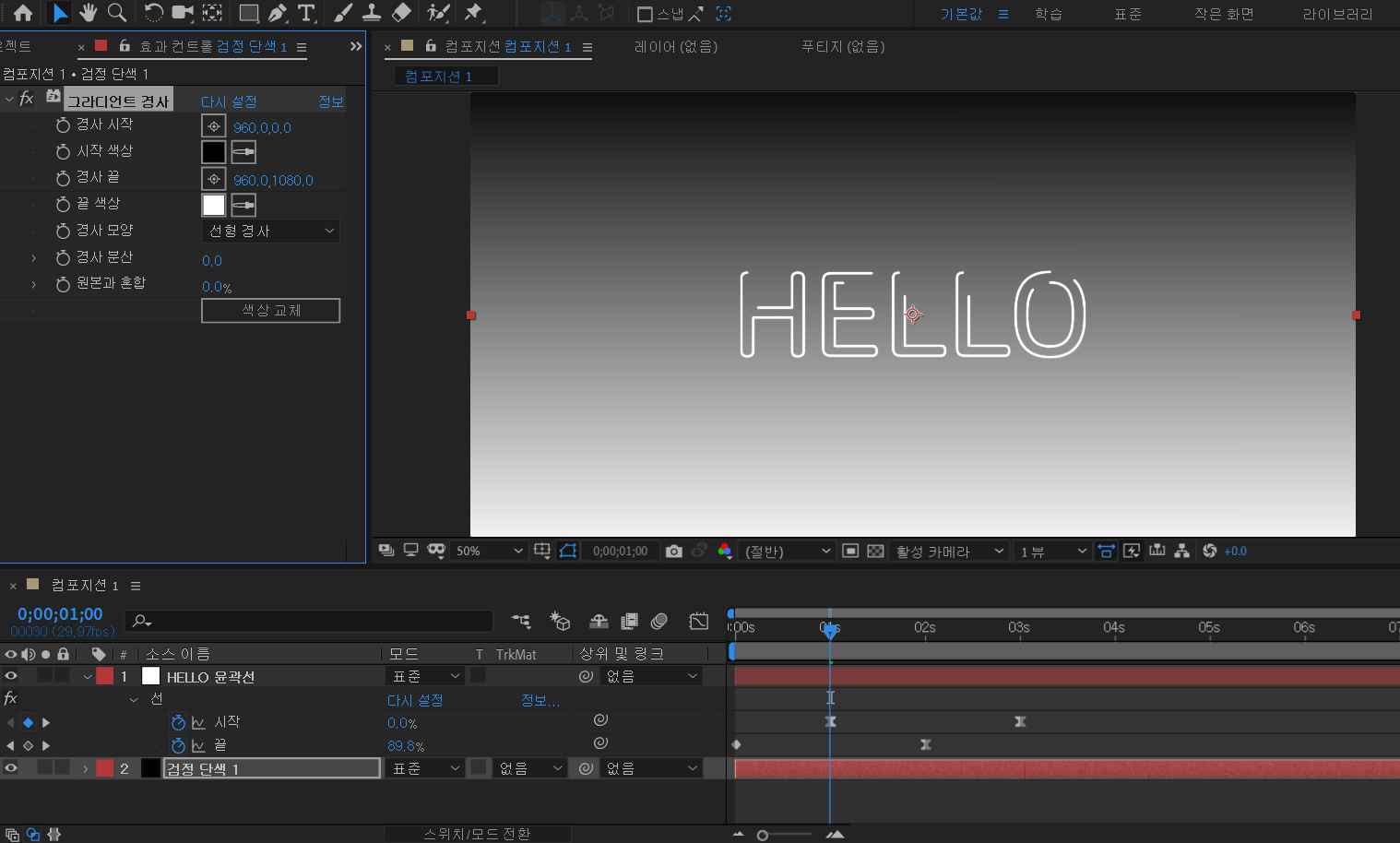Go to the Home screen icon

22,13
